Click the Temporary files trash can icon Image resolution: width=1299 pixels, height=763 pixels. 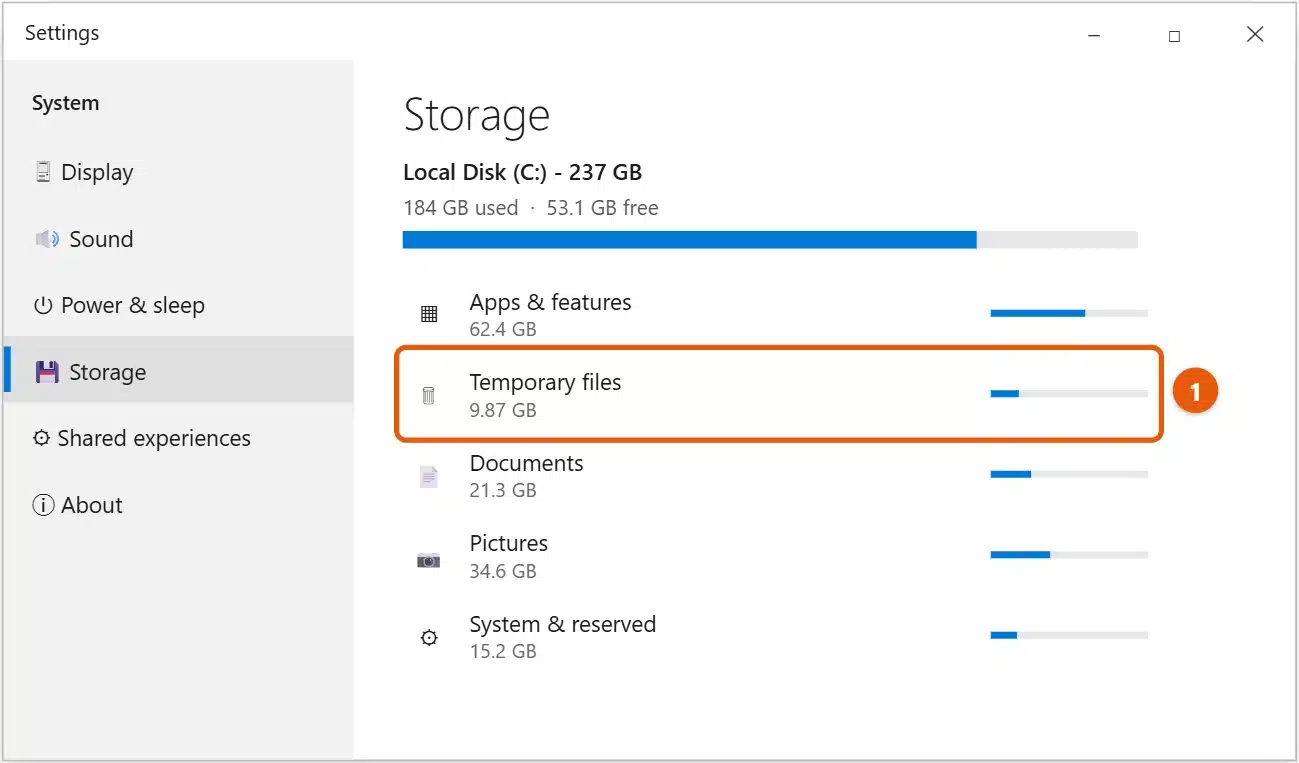[429, 395]
